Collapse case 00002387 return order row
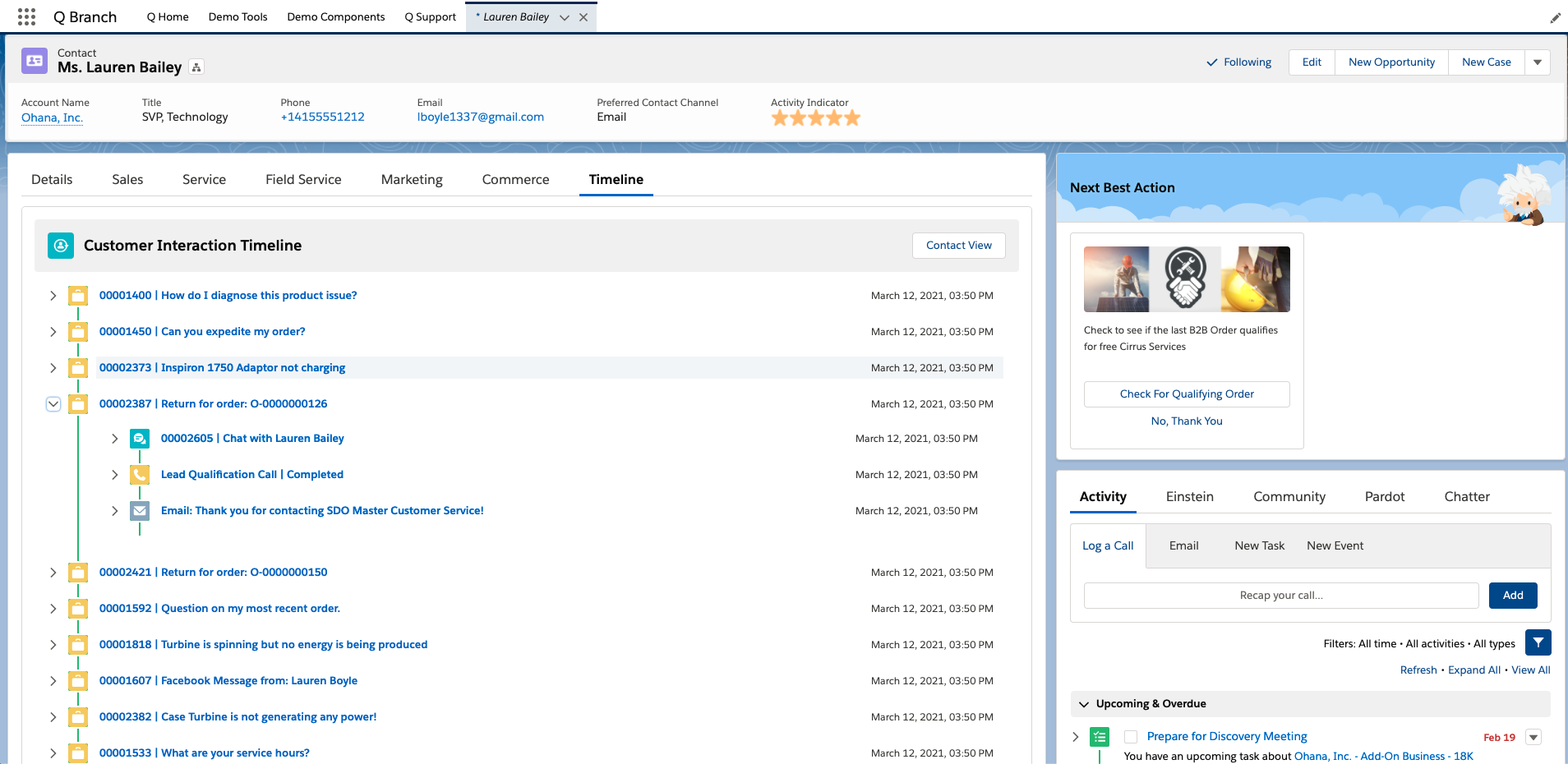 pos(53,404)
